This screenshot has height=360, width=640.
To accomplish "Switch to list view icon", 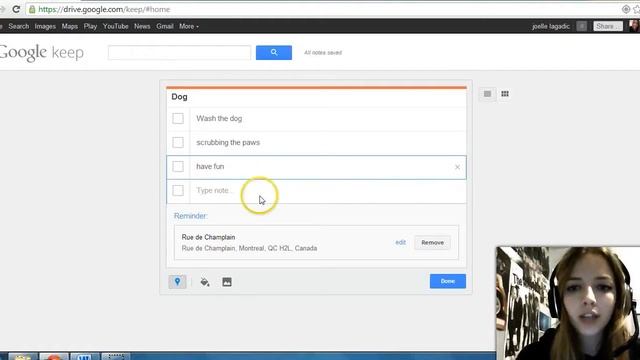I will click(x=487, y=94).
